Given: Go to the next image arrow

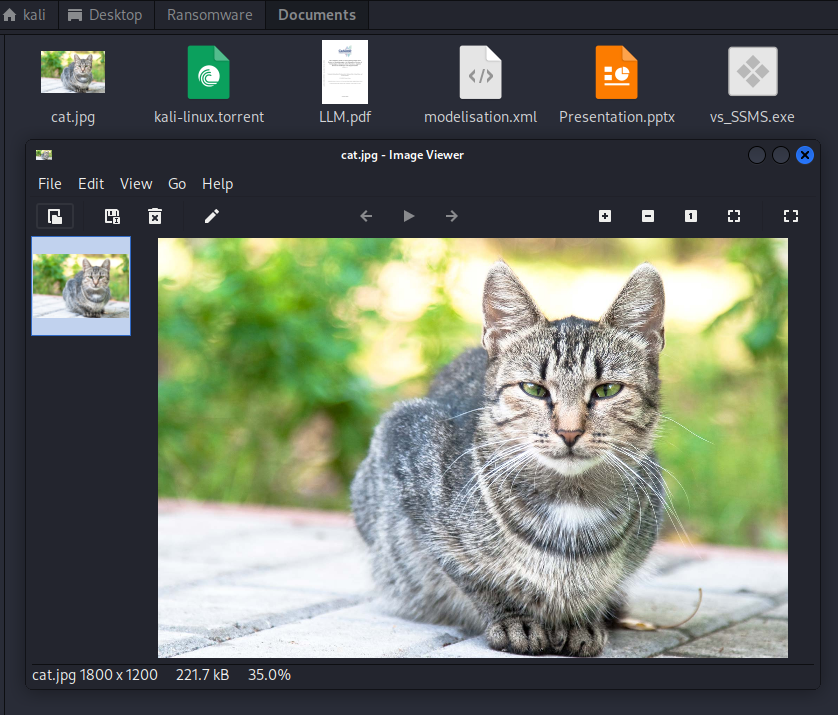Looking at the screenshot, I should [452, 216].
